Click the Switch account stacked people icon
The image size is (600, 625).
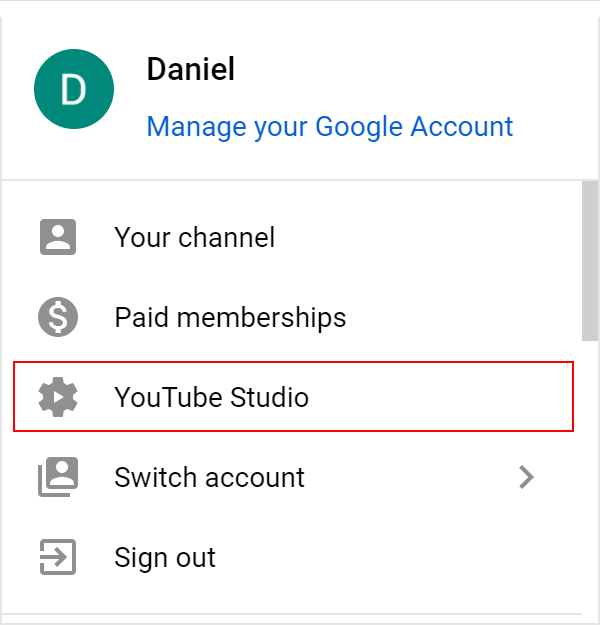click(x=58, y=477)
